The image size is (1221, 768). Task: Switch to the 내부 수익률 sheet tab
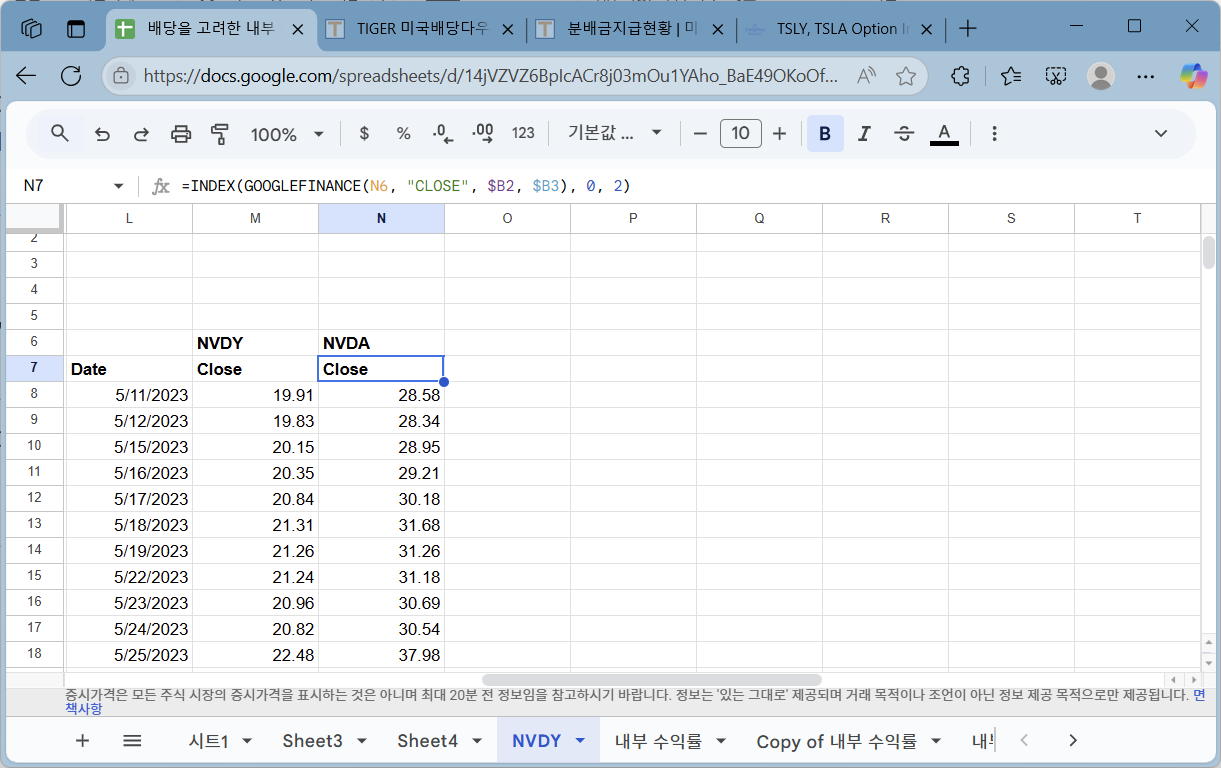pyautogui.click(x=658, y=741)
